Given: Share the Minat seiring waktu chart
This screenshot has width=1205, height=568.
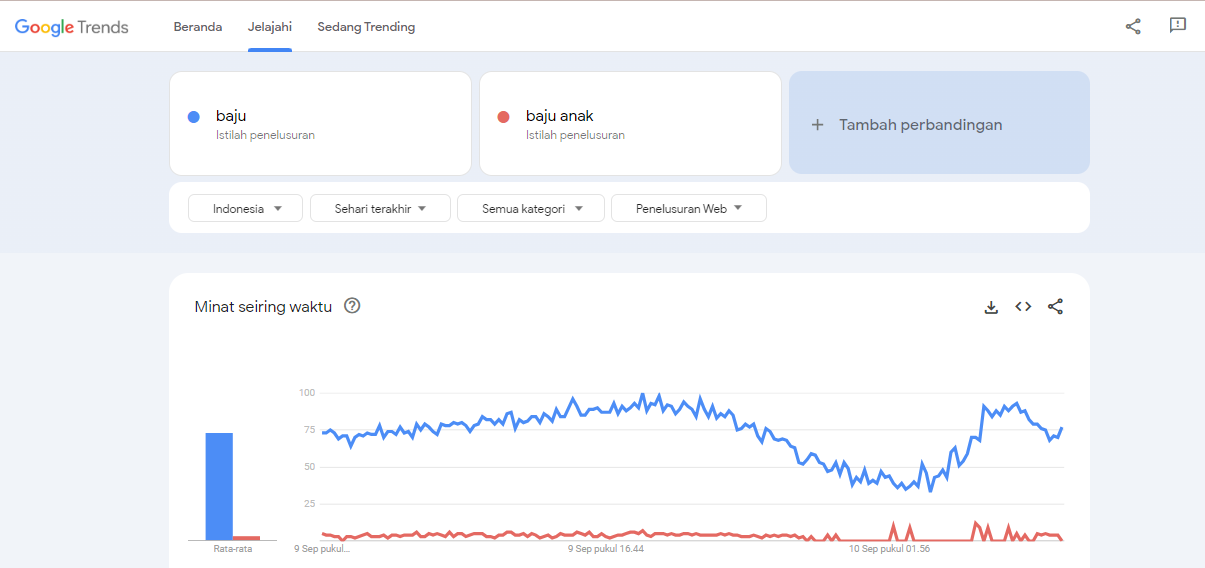Looking at the screenshot, I should [x=1055, y=307].
